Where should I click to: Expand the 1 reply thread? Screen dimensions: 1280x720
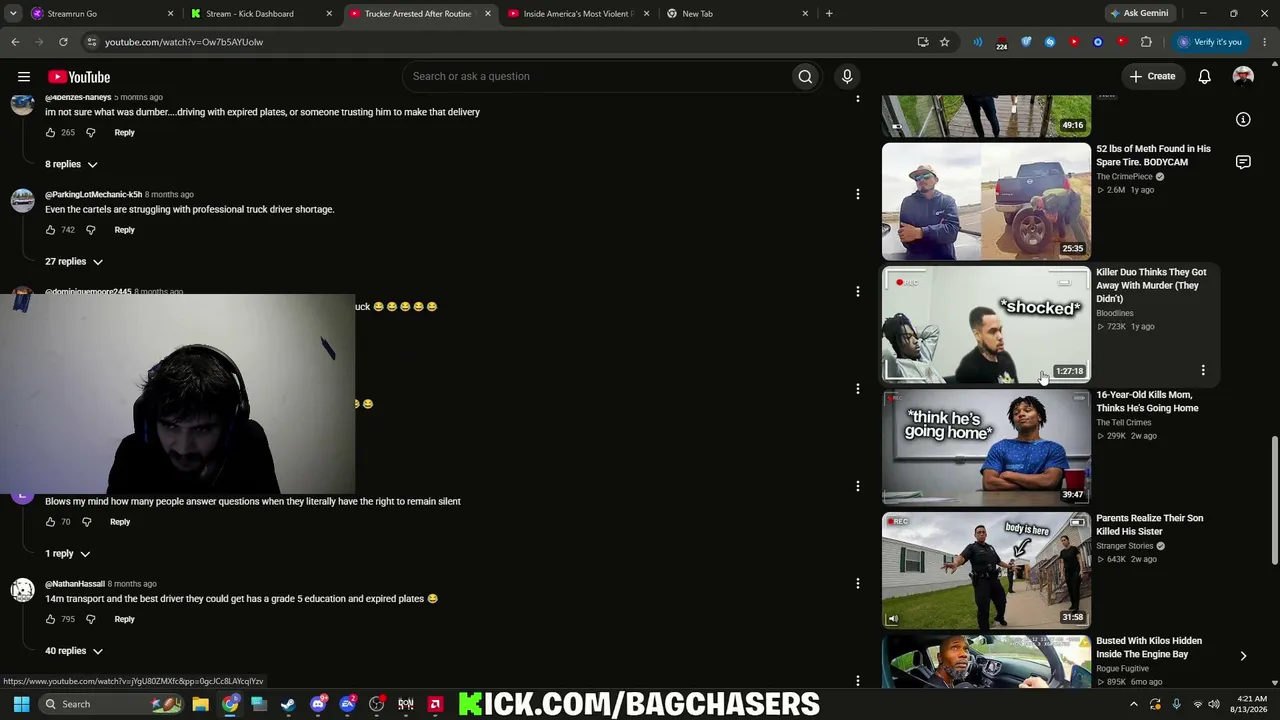[68, 554]
